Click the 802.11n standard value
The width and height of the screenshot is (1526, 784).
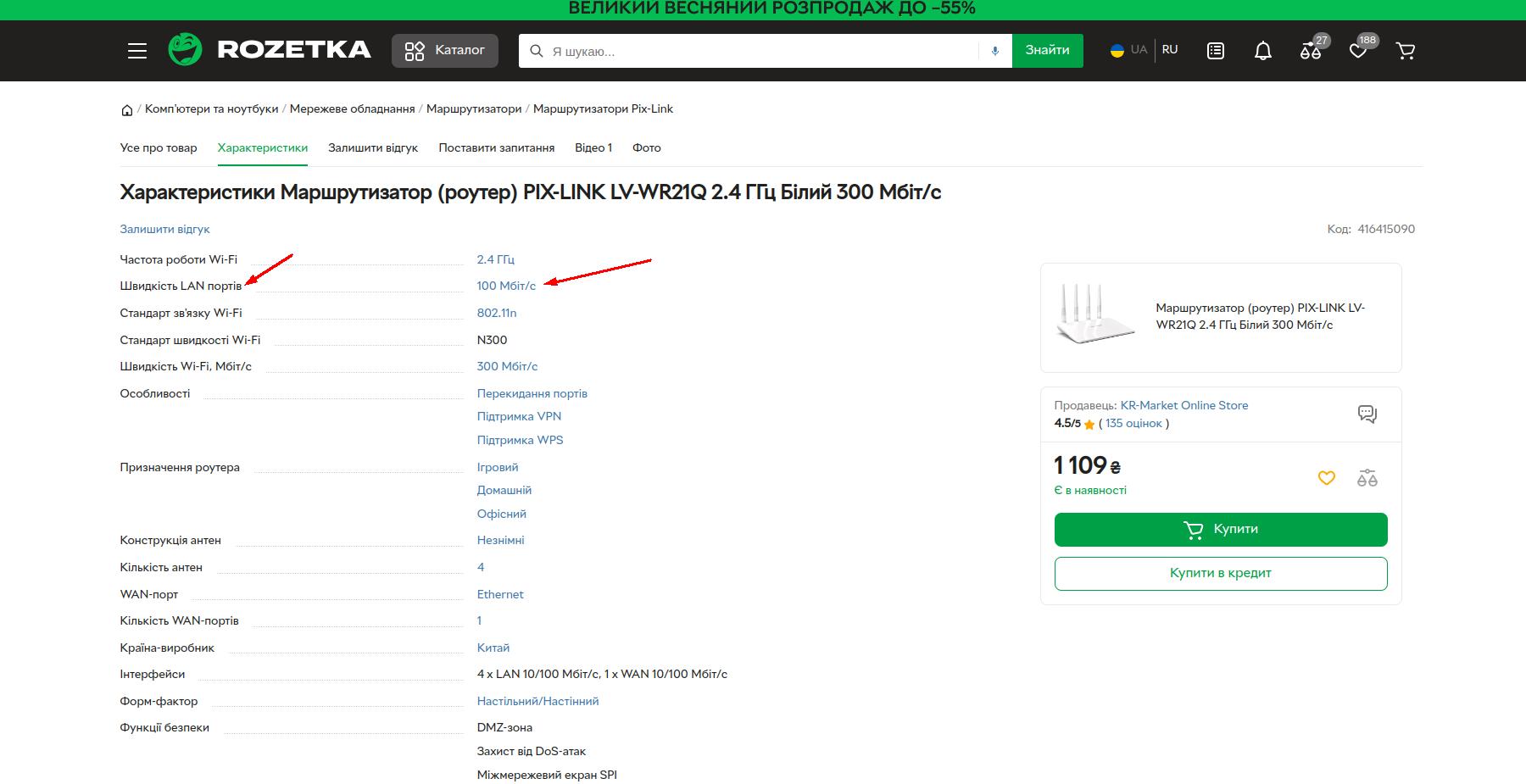[497, 314]
